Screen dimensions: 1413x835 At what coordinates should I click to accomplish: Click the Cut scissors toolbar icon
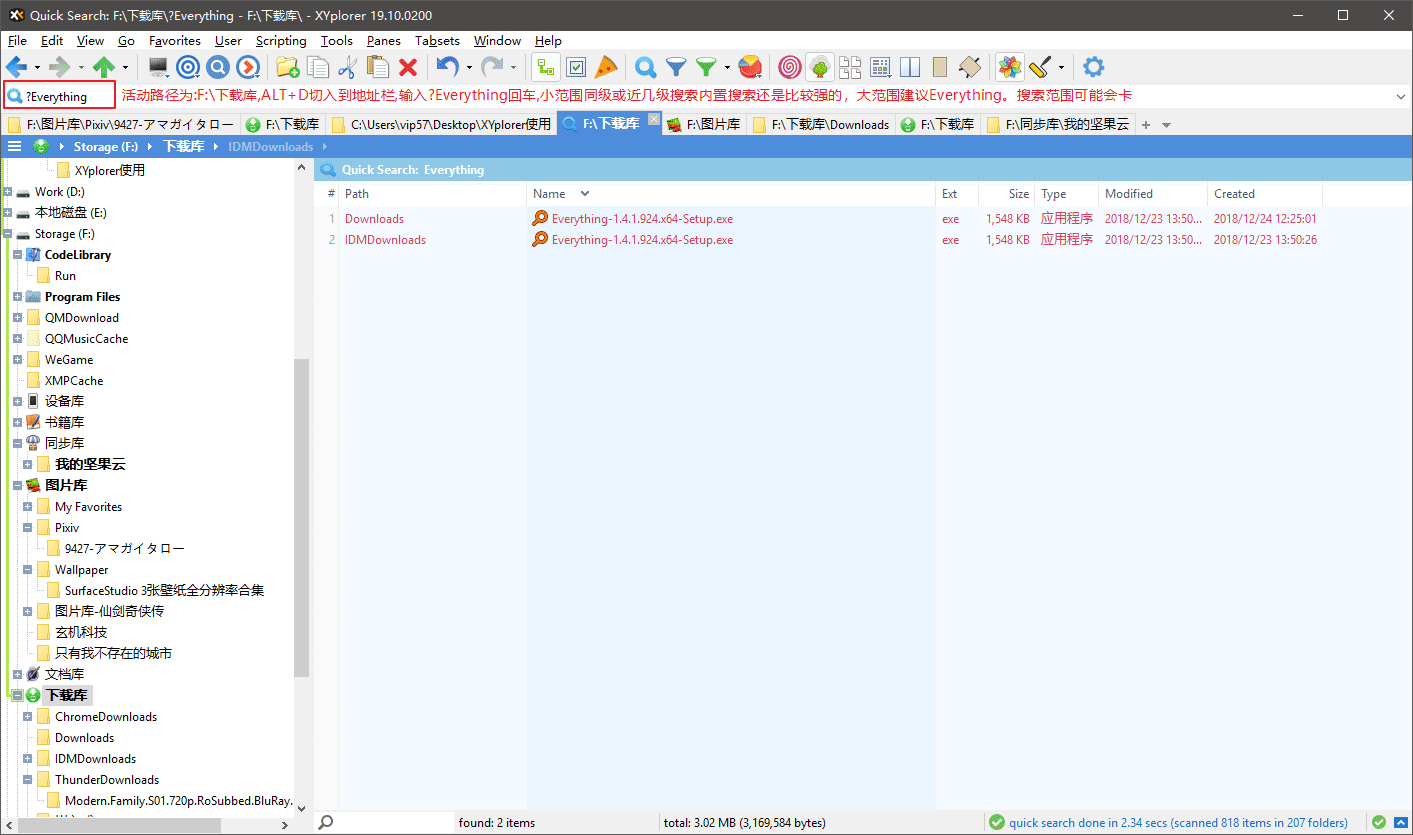click(347, 67)
